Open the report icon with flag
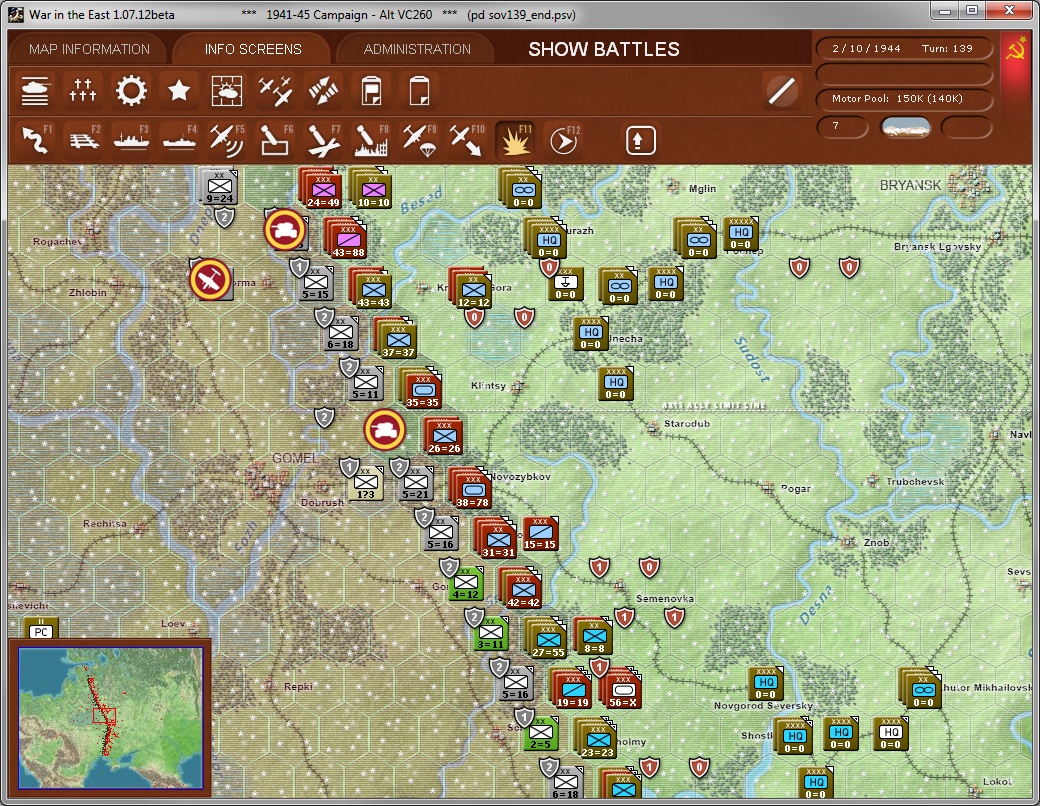 coord(371,91)
